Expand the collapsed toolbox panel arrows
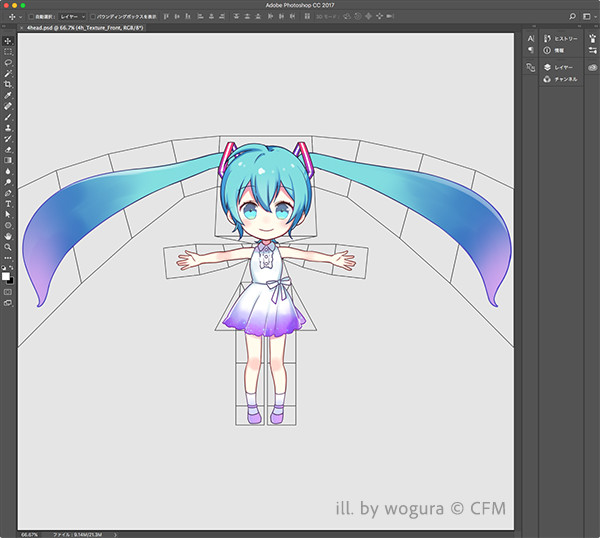This screenshot has height=538, width=600. point(4,26)
